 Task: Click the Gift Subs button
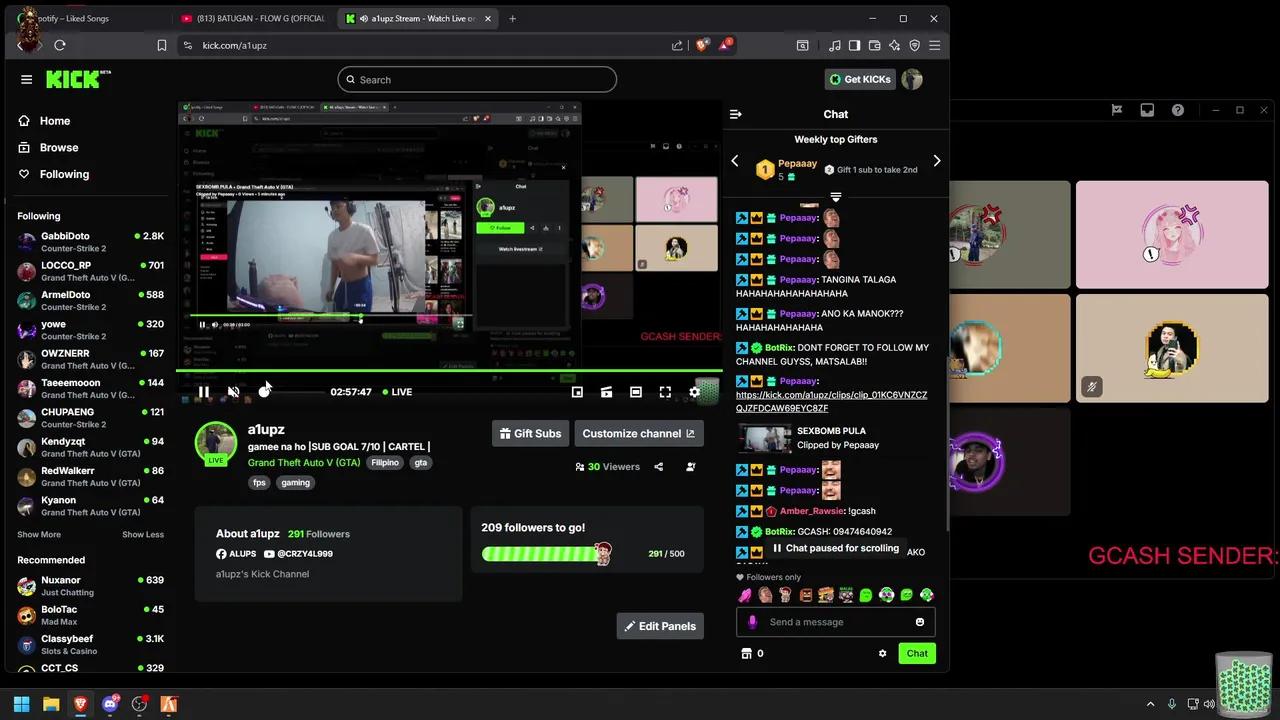[529, 433]
